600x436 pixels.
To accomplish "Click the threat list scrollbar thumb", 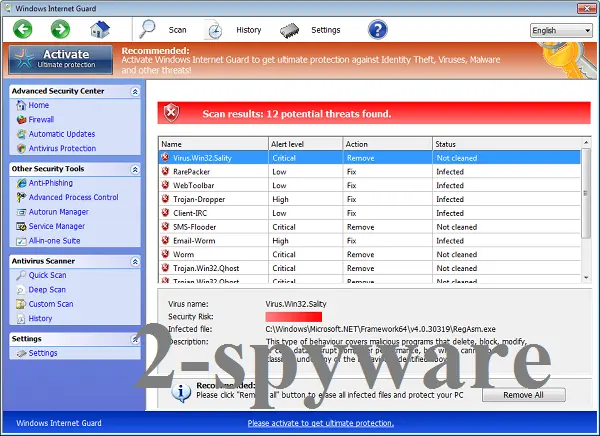I will [x=586, y=193].
